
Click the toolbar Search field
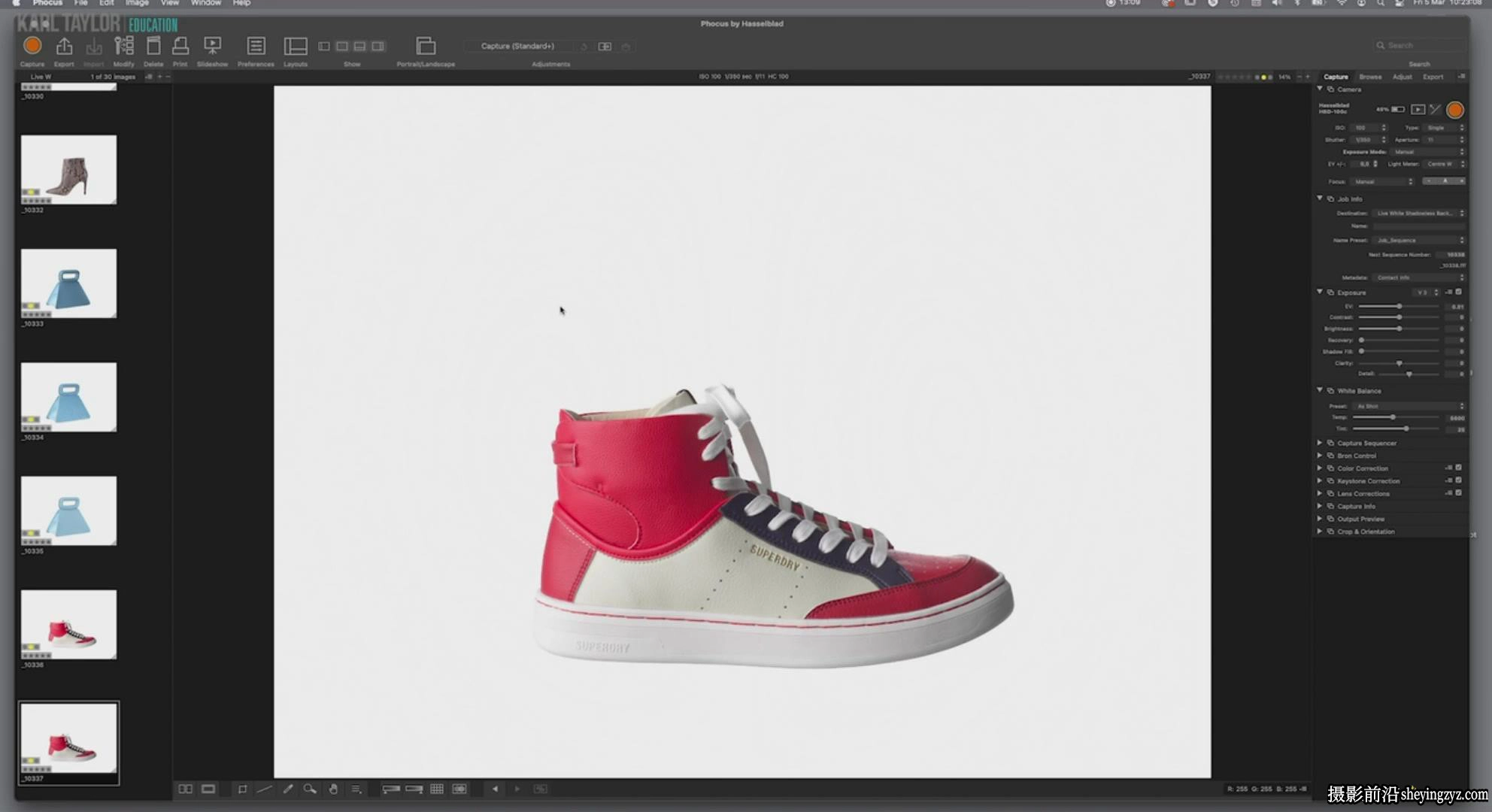click(1420, 46)
